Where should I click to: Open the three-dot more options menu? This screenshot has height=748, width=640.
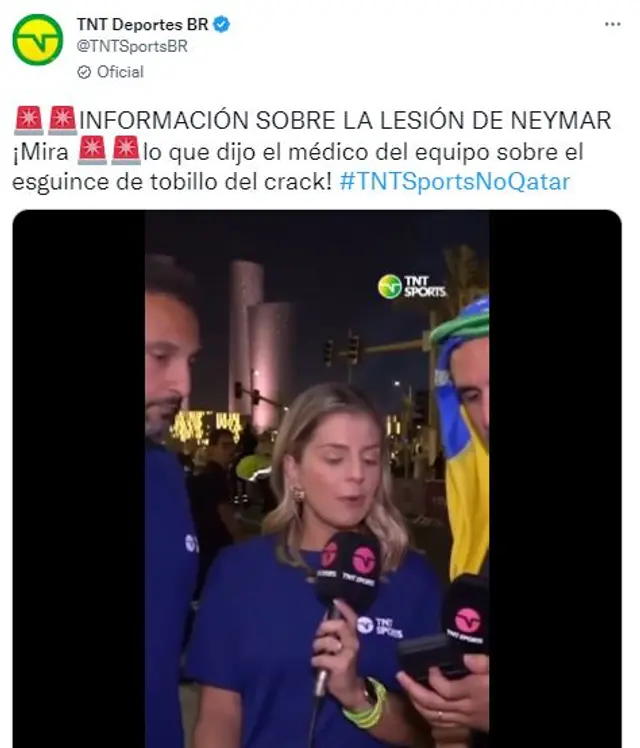click(x=612, y=24)
